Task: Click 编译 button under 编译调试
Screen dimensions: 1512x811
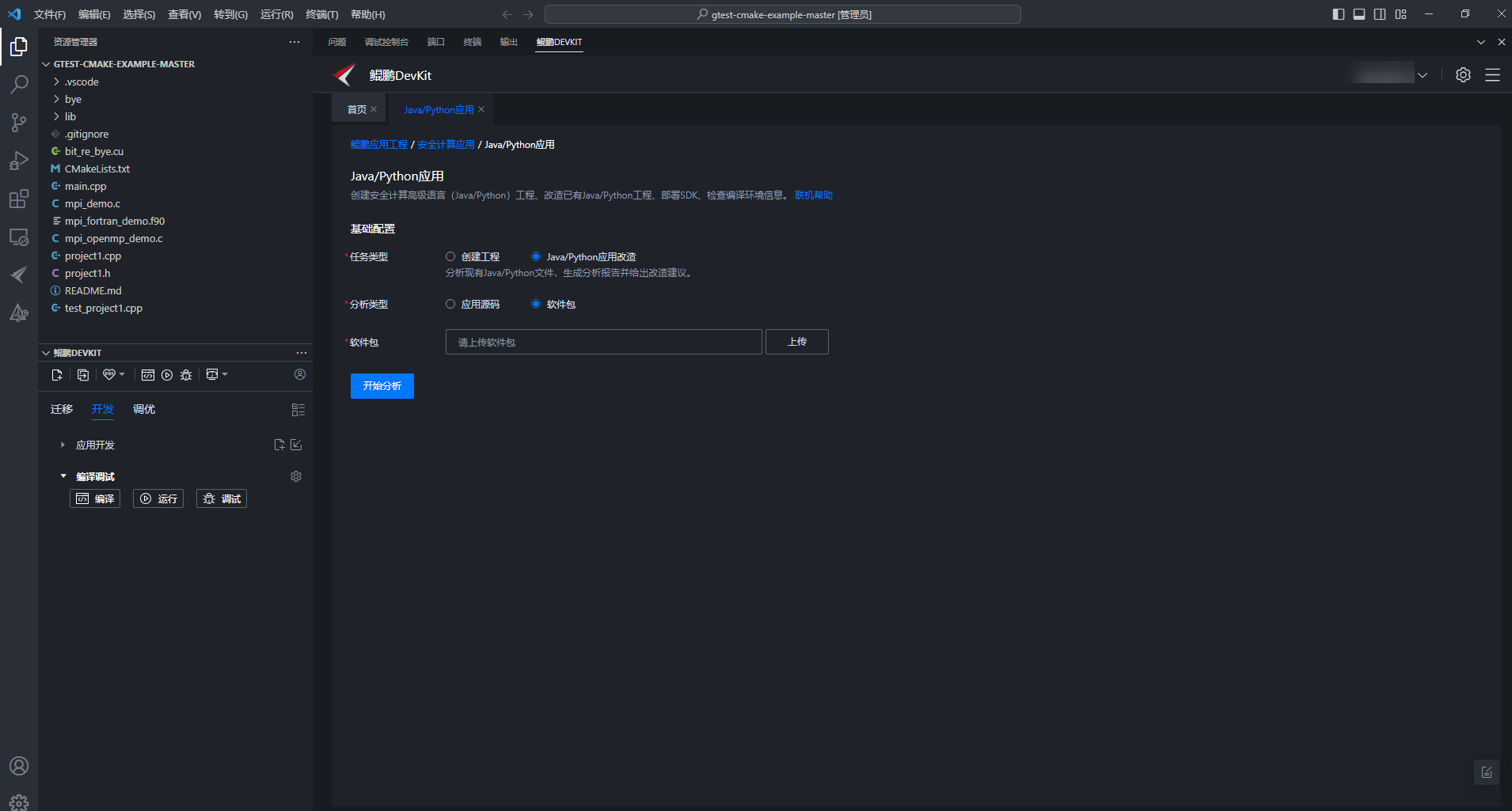Action: click(x=95, y=498)
